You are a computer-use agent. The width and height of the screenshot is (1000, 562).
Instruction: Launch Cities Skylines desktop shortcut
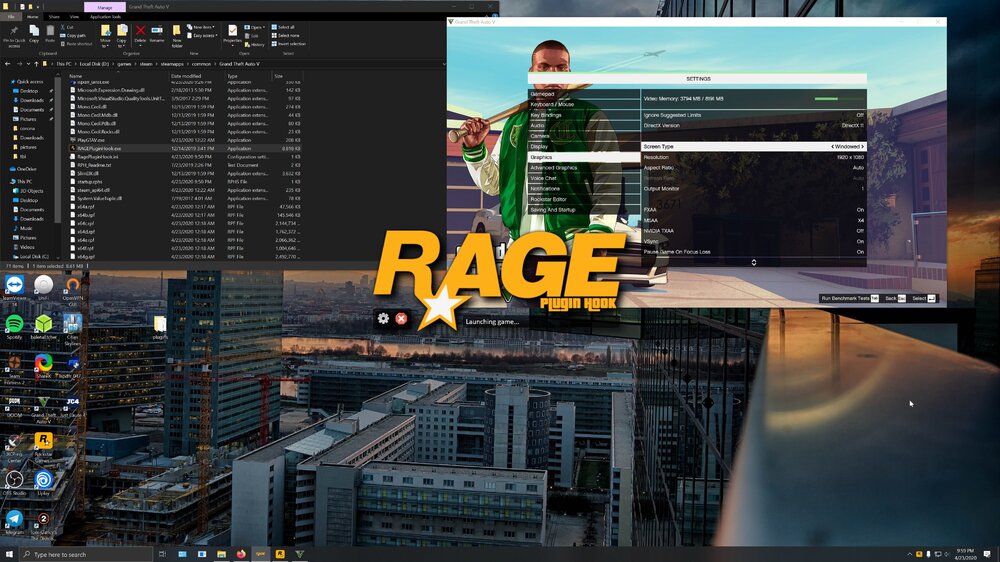(x=73, y=329)
